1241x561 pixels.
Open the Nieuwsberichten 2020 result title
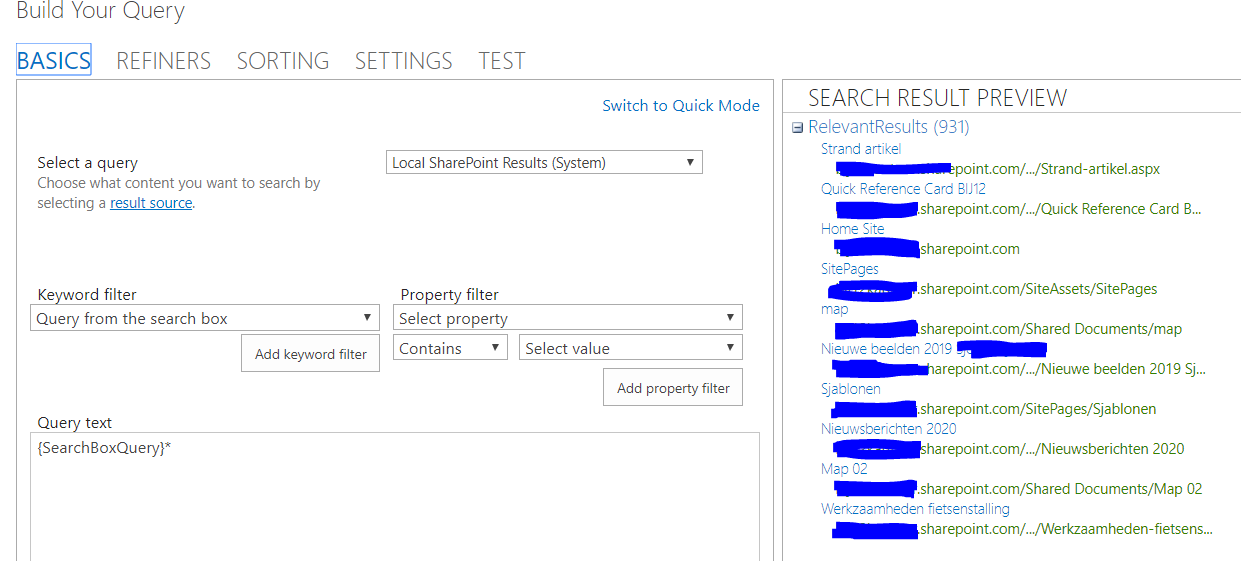click(889, 429)
